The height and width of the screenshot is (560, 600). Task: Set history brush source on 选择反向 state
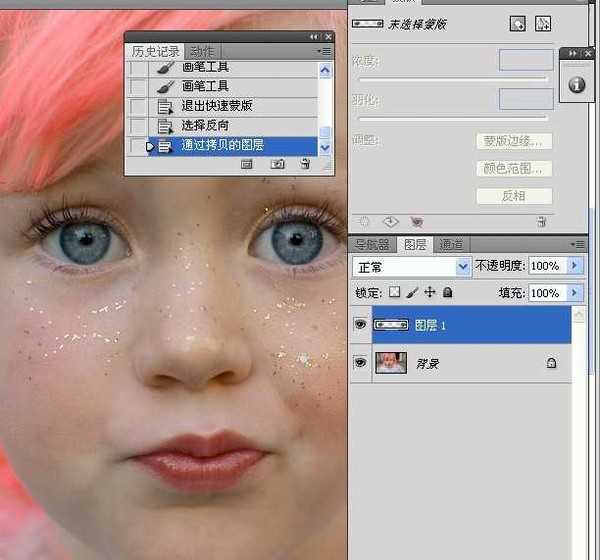[138, 125]
